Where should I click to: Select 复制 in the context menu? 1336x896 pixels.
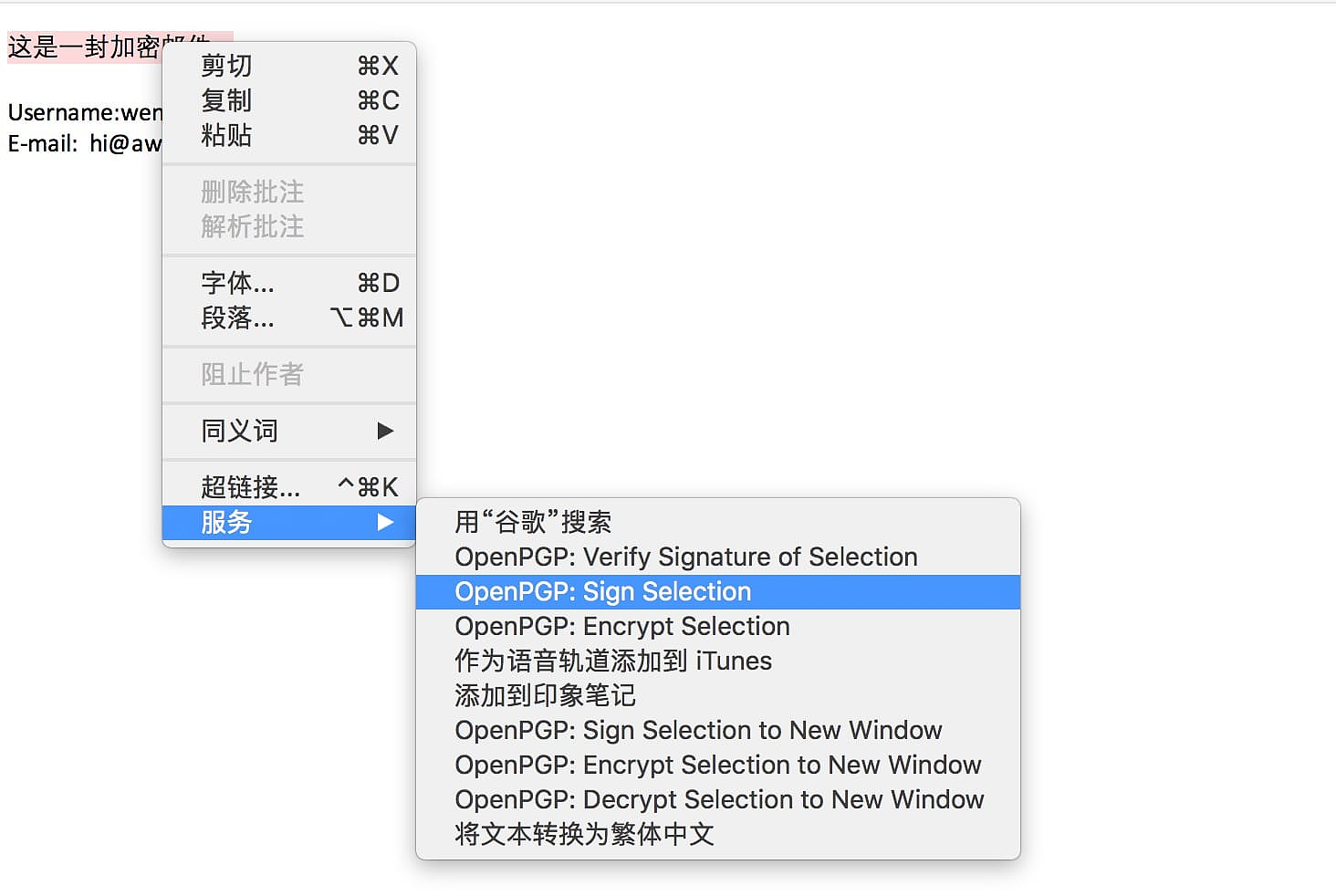[x=288, y=100]
